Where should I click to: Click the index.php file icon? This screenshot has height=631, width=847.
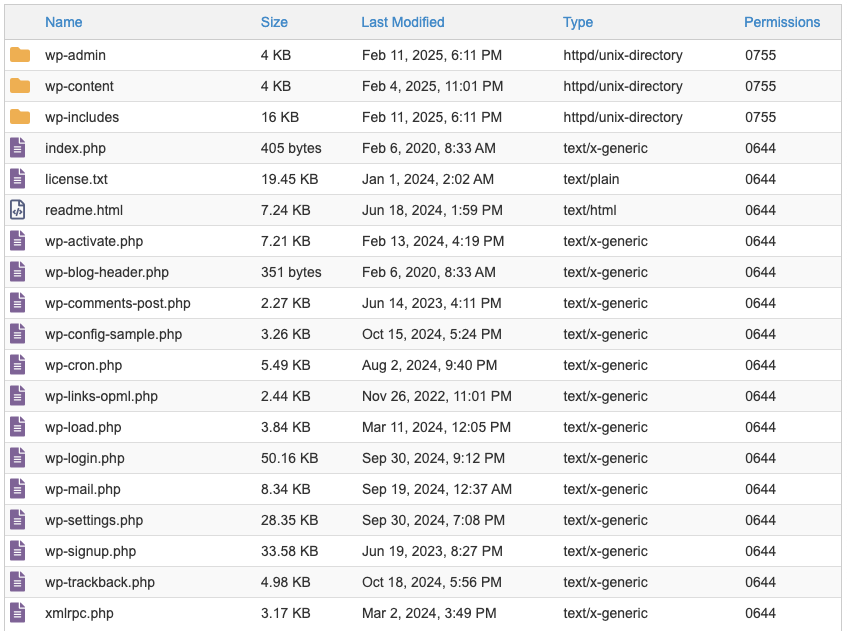click(x=18, y=148)
